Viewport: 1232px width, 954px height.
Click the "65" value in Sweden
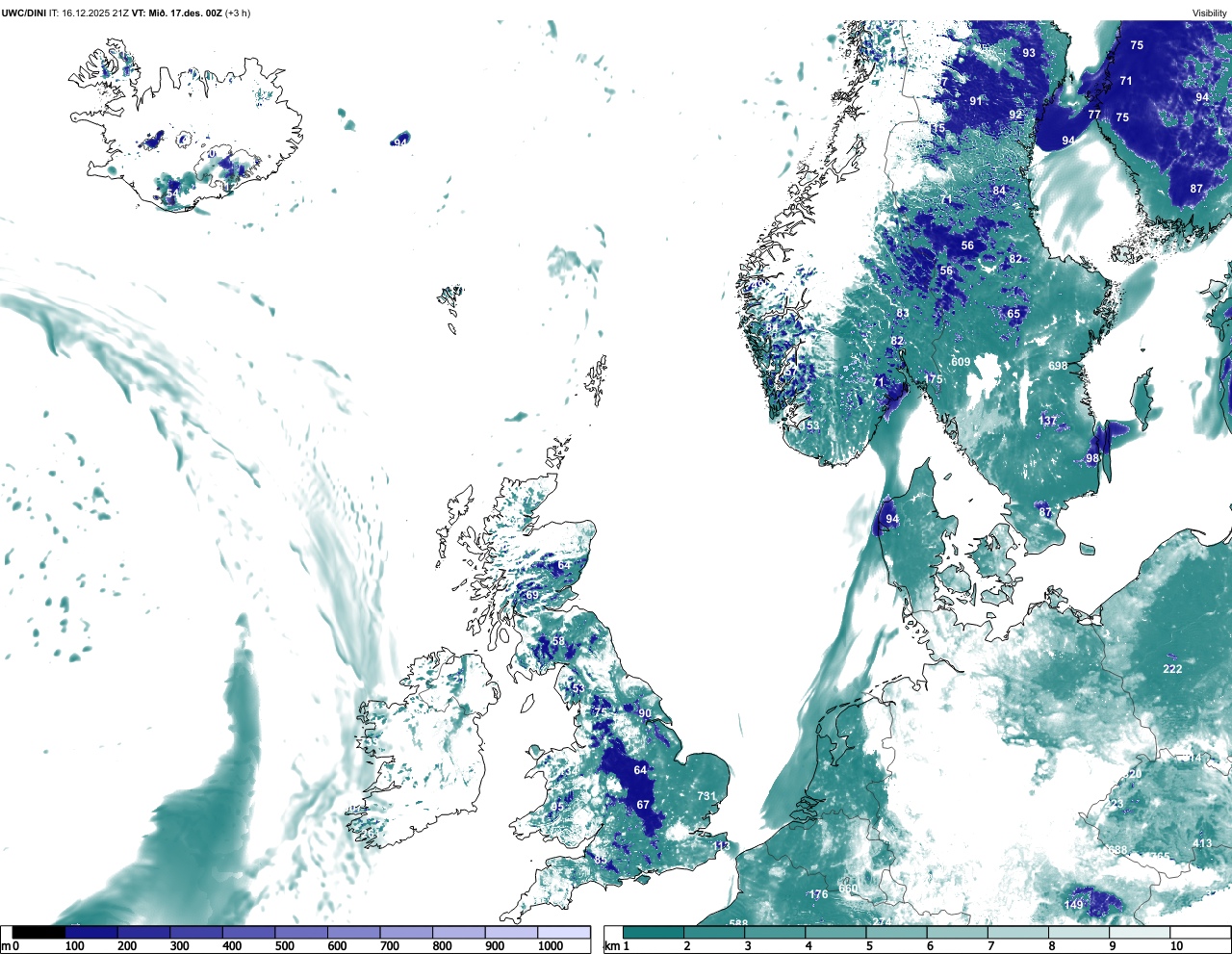click(x=1014, y=314)
